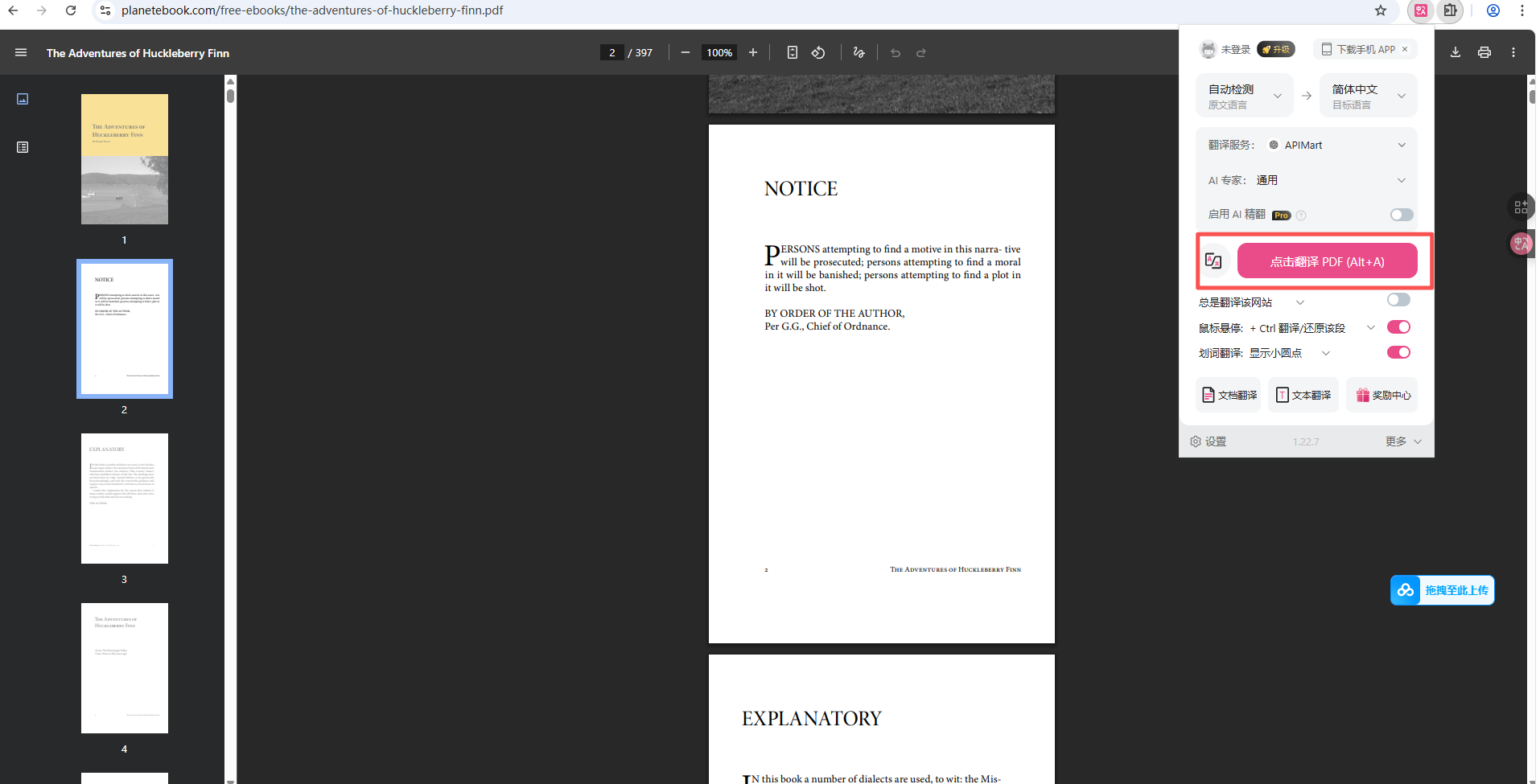This screenshot has height=784, width=1540.
Task: Open 文档翻译 document translation
Action: pyautogui.click(x=1228, y=395)
